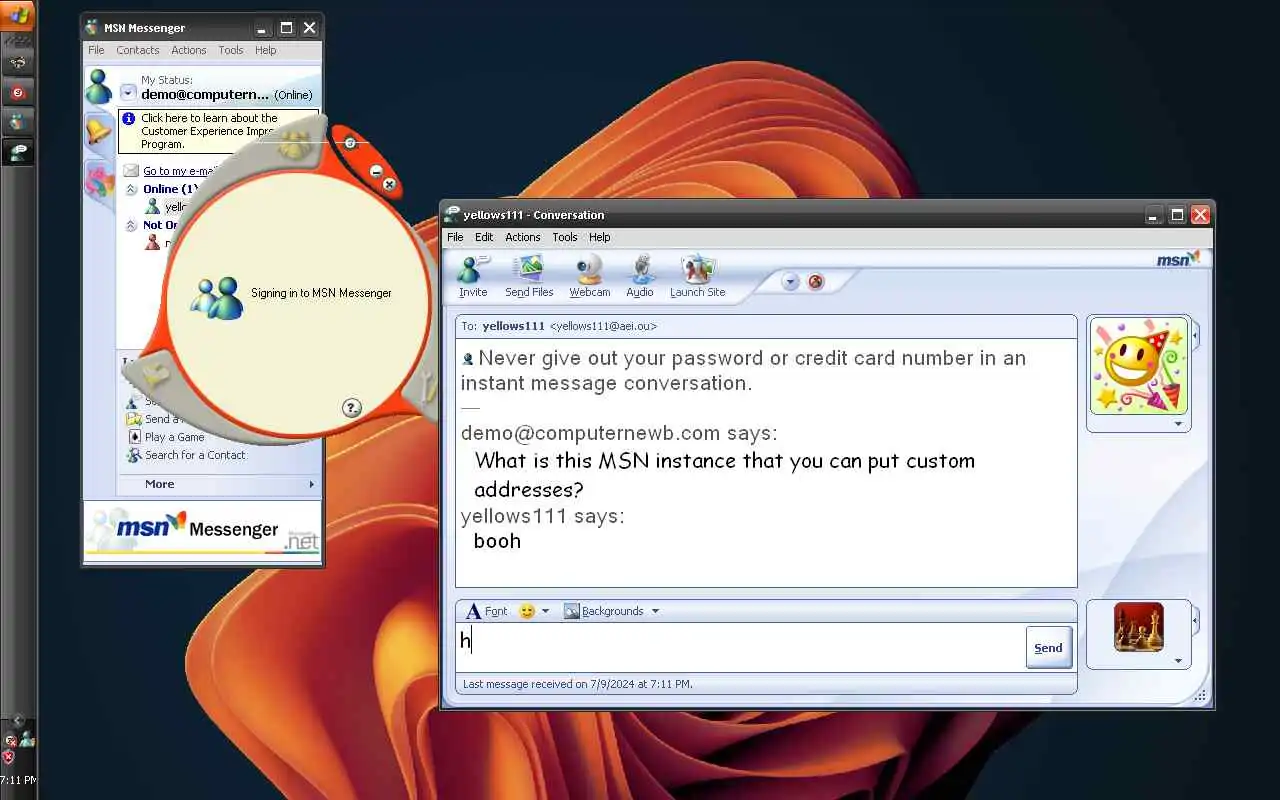
Task: Open the blue toolbar options arrow
Action: 790,282
